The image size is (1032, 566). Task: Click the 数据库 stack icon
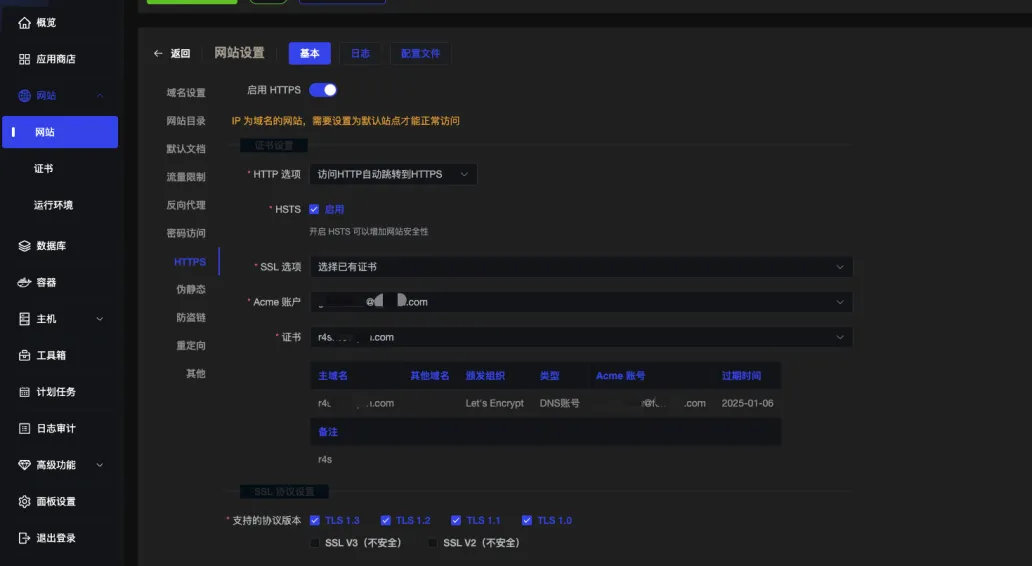point(25,246)
